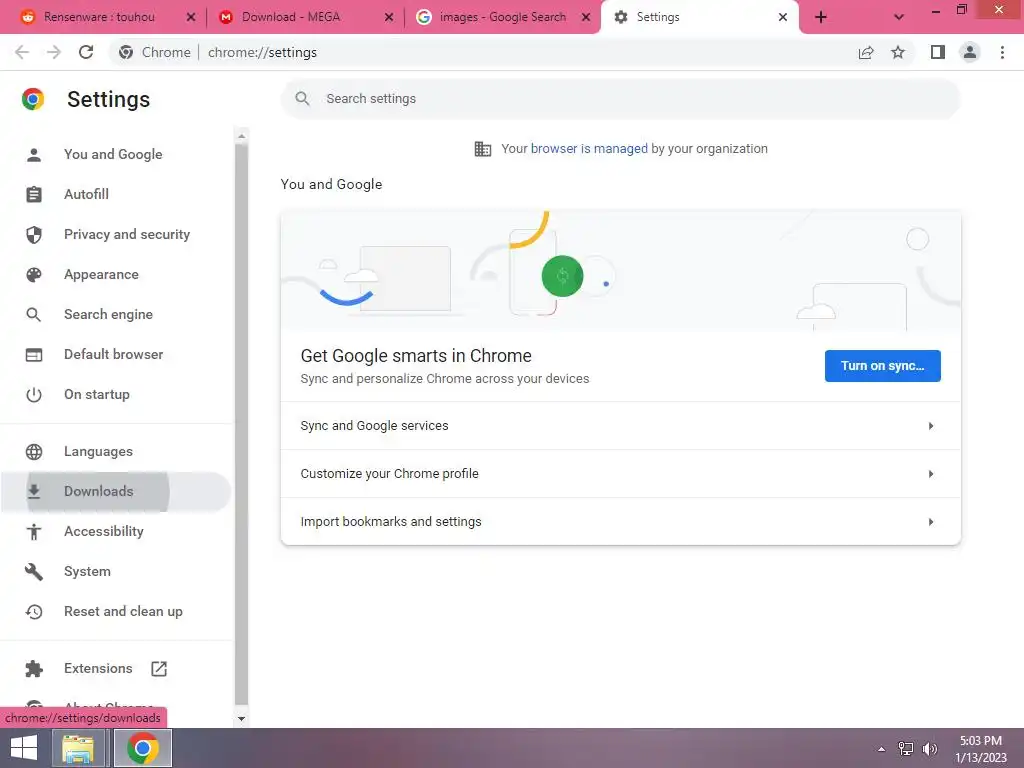
Task: Click sidebar scrollbar up arrow
Action: click(x=242, y=136)
